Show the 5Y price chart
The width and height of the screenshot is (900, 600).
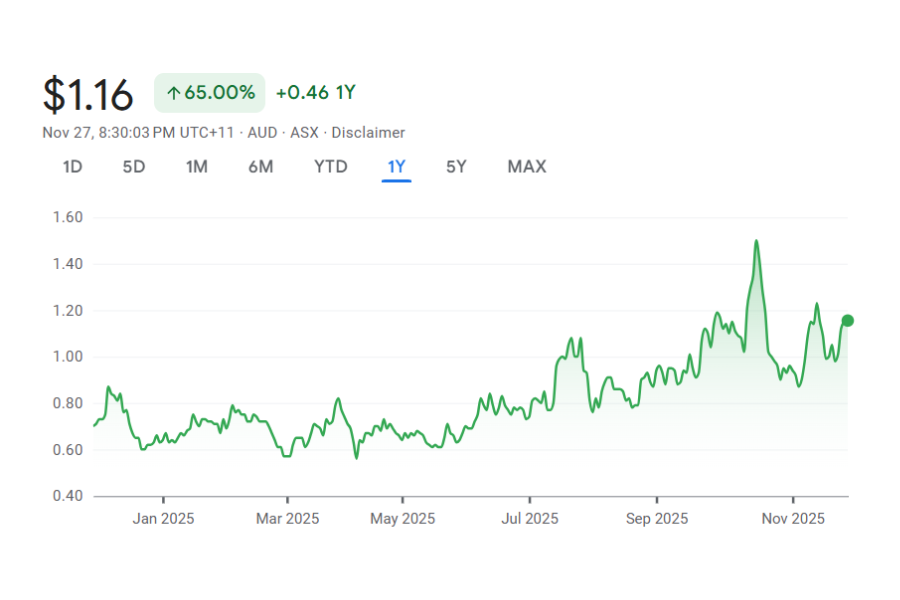[456, 167]
